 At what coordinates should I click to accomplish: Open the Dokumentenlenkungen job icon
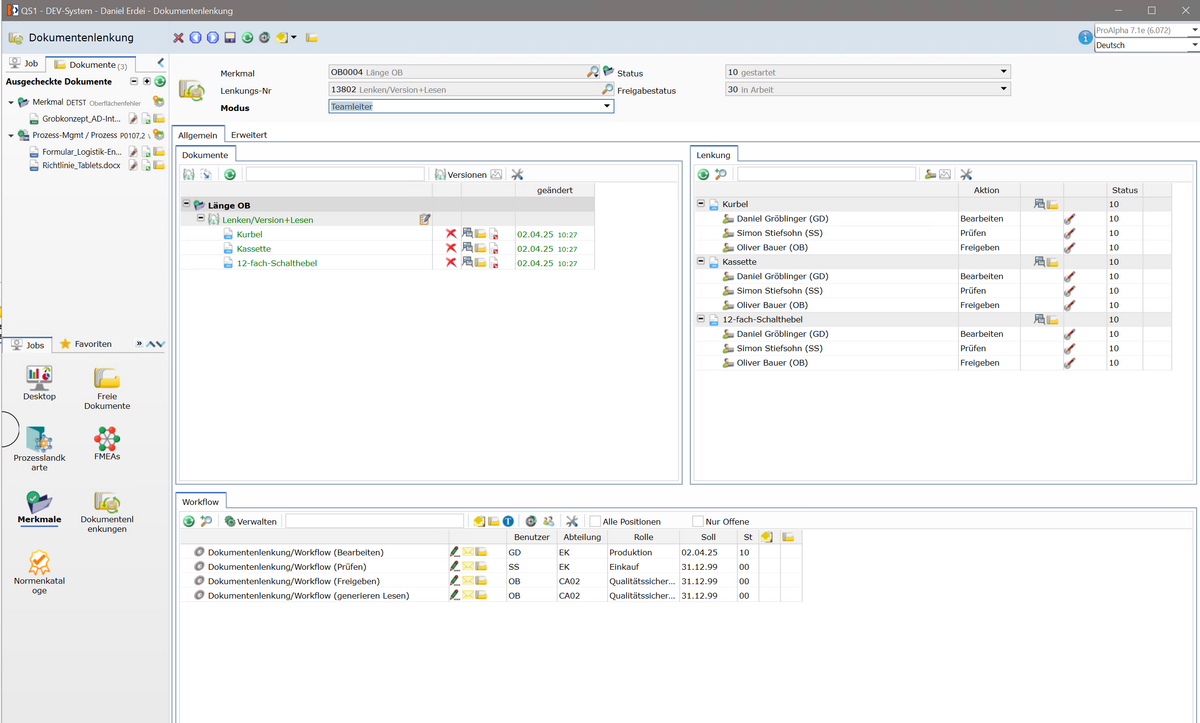pos(107,512)
